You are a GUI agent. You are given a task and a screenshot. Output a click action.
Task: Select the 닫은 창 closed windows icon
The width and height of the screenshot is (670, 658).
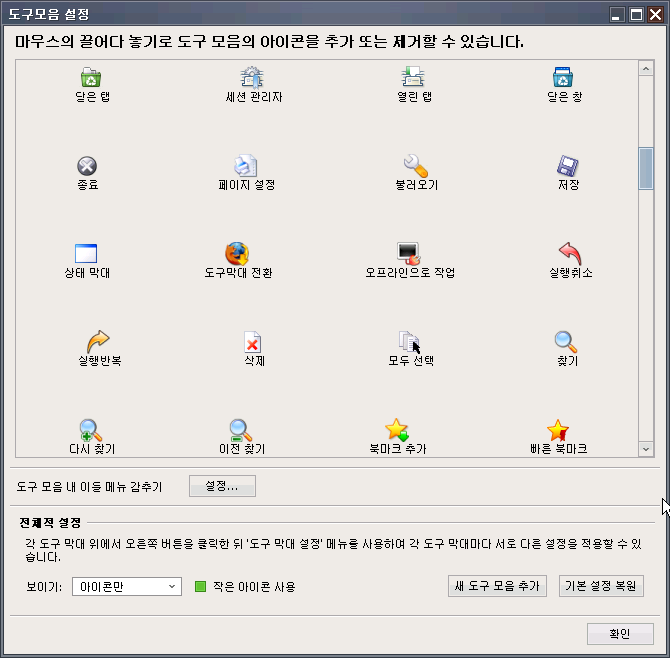click(x=563, y=77)
